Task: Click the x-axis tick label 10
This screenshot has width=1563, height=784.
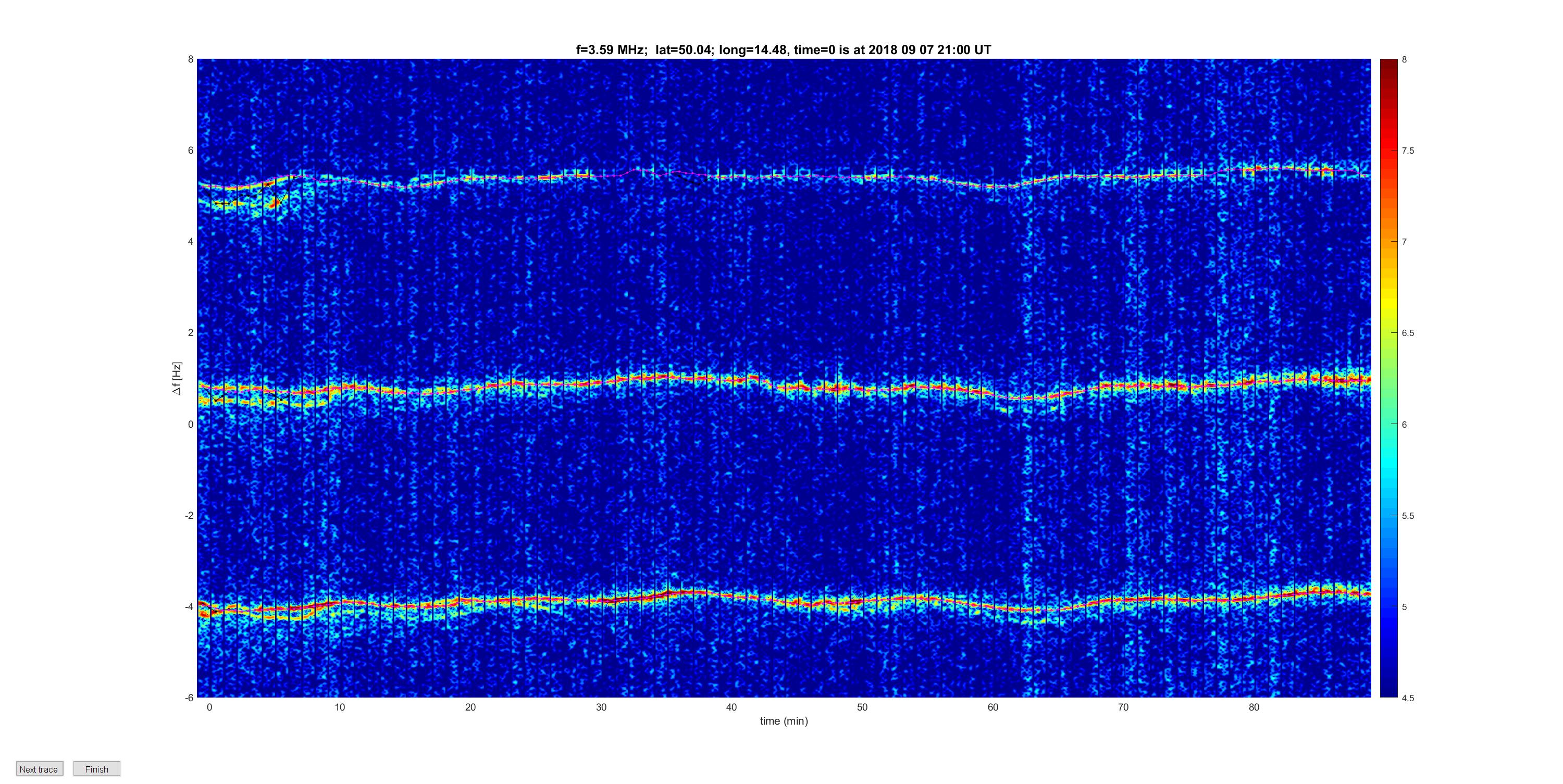Action: click(x=340, y=707)
